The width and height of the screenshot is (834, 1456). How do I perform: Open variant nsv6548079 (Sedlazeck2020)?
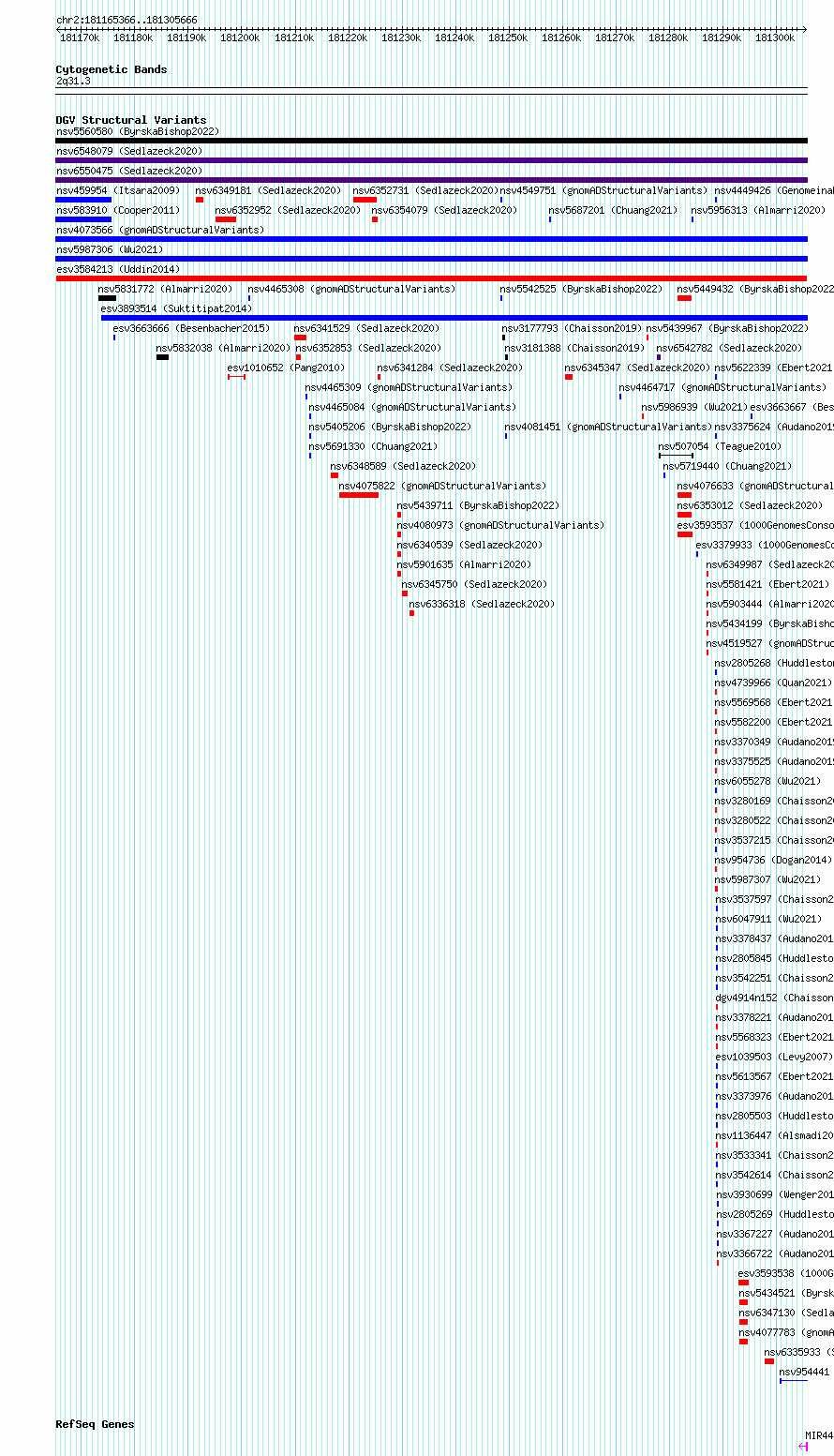pyautogui.click(x=129, y=152)
